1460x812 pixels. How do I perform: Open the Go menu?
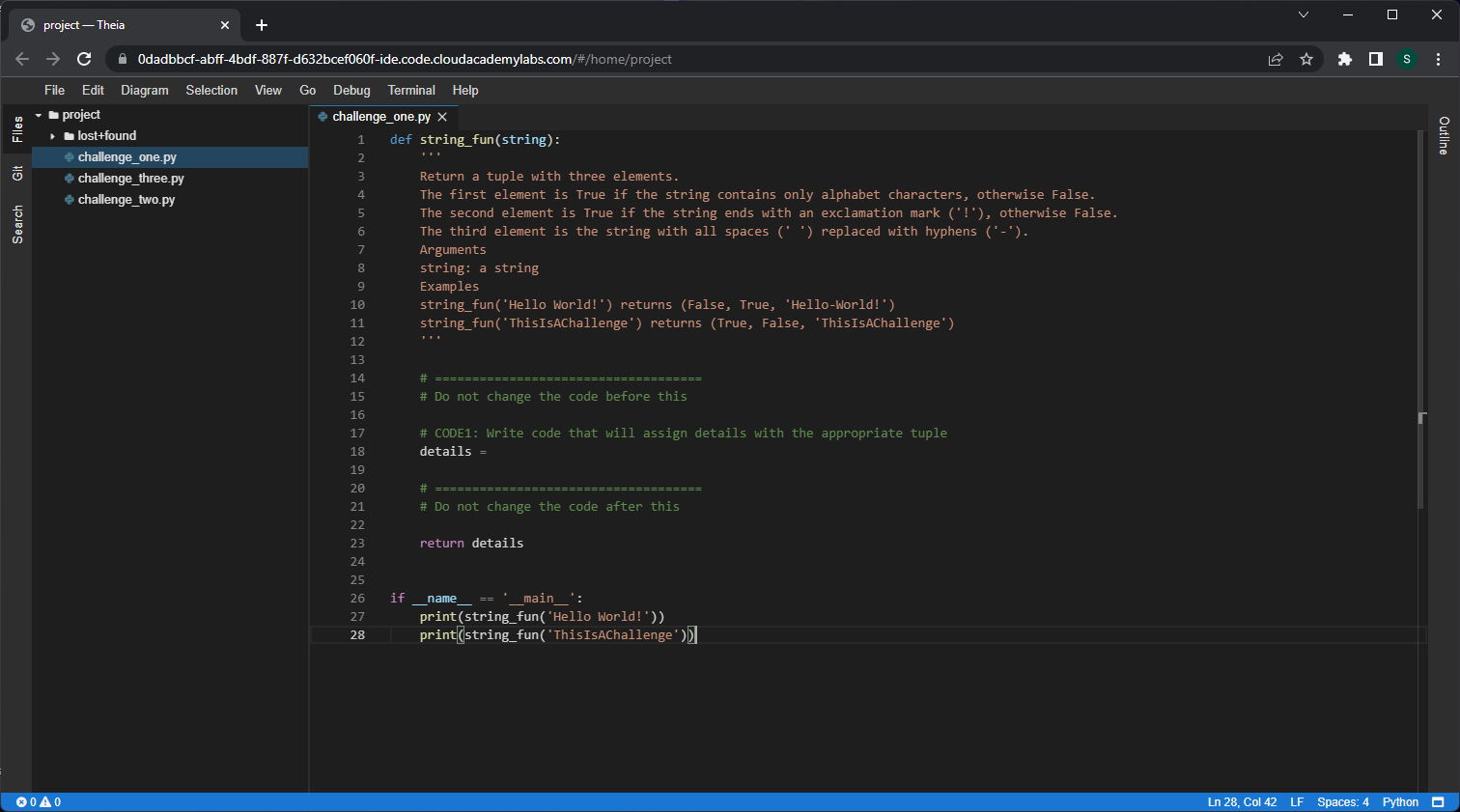click(308, 90)
